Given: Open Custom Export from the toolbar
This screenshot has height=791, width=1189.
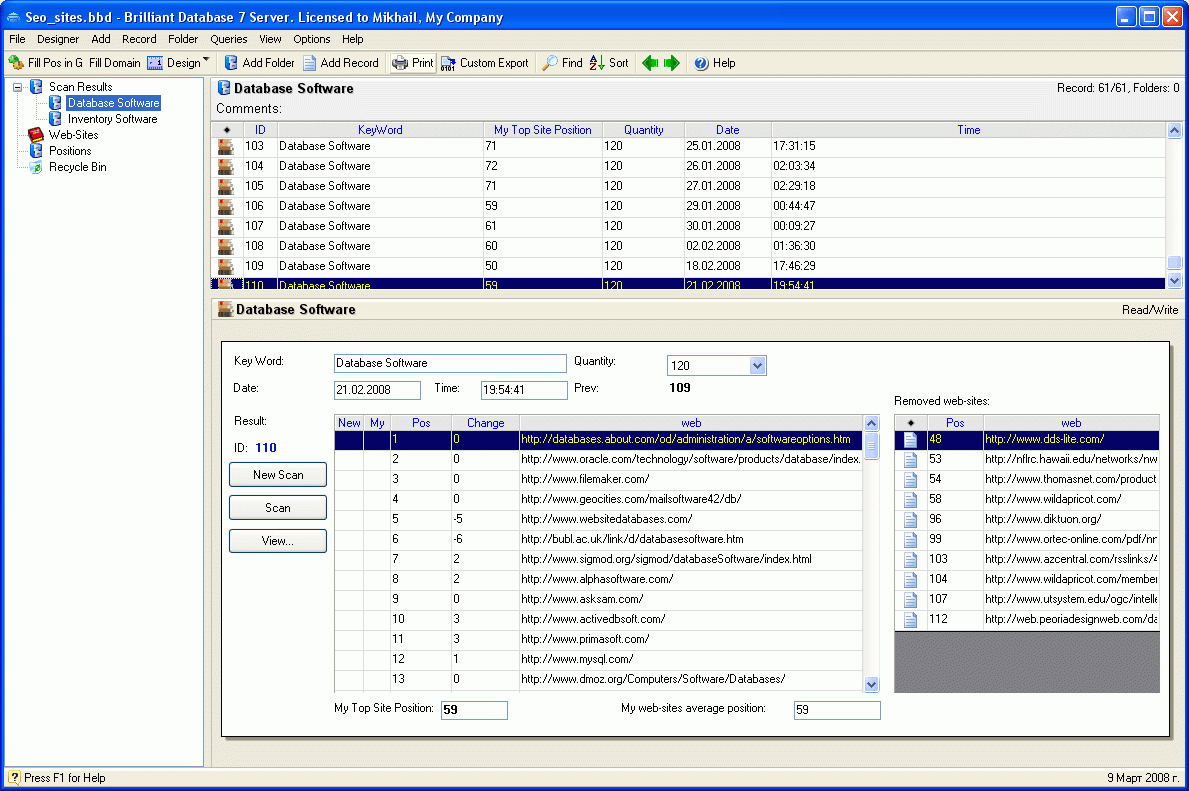Looking at the screenshot, I should coord(449,63).
